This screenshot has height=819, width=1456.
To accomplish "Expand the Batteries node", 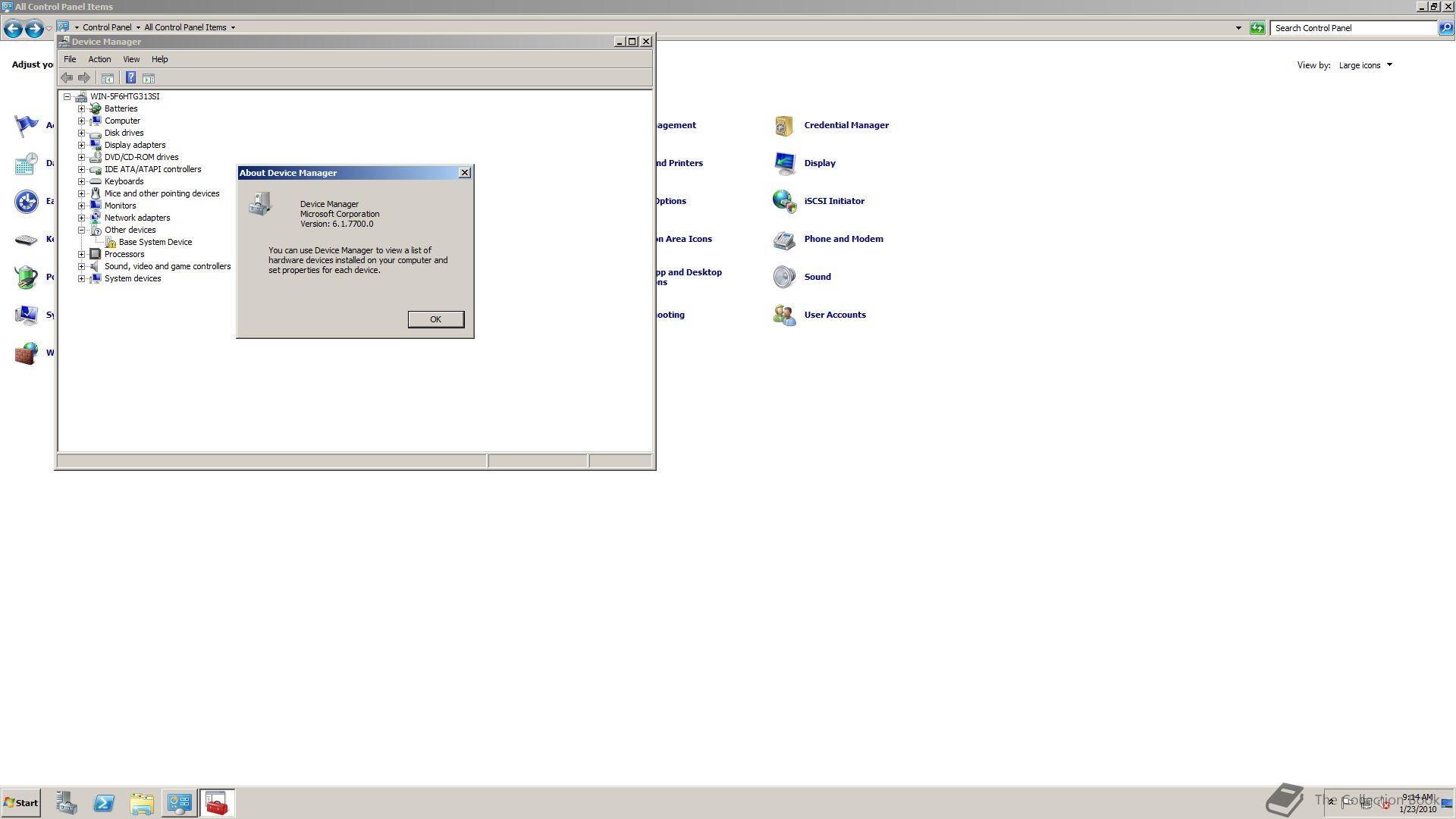I will pyautogui.click(x=82, y=108).
